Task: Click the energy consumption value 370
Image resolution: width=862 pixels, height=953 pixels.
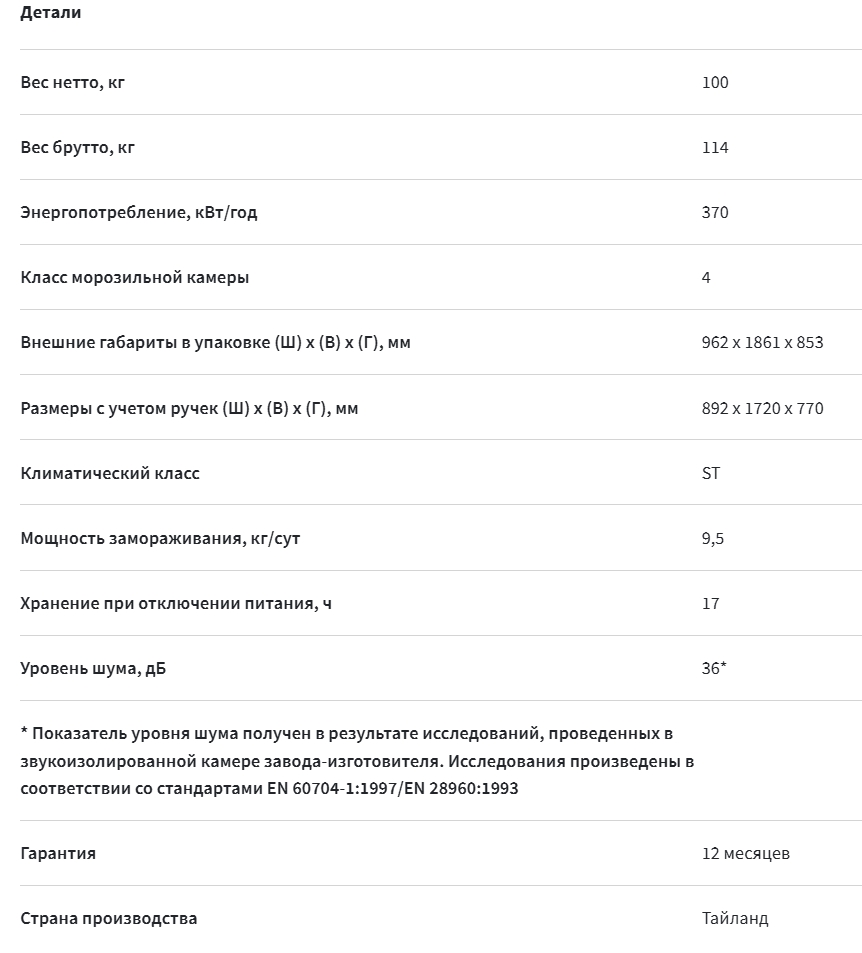Action: [715, 212]
